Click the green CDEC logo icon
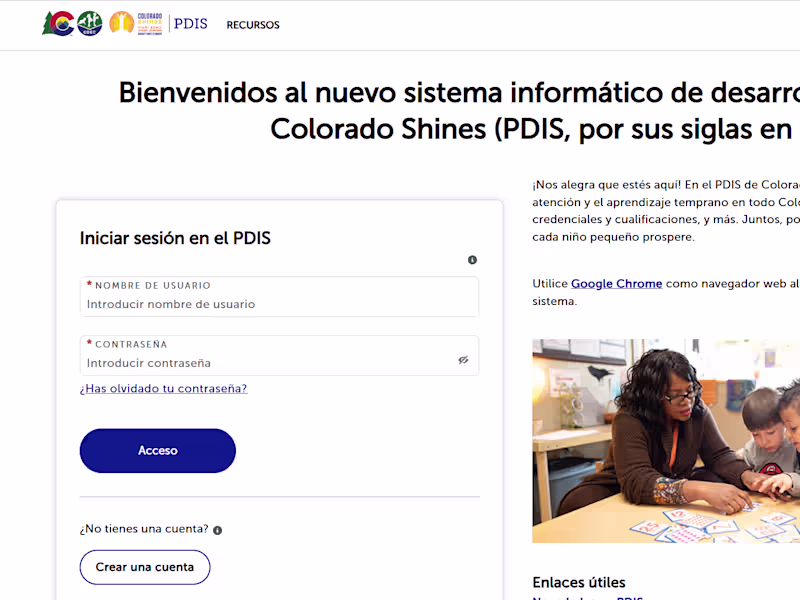 (90, 23)
